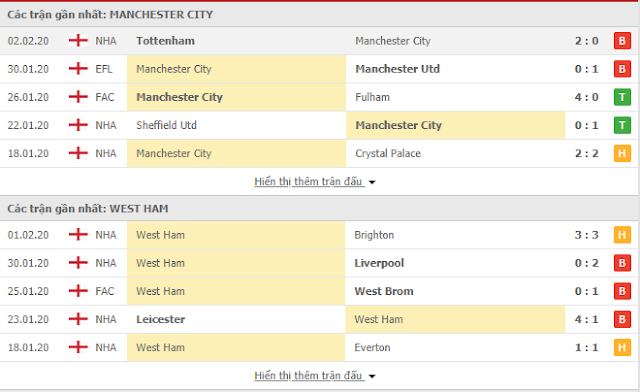The height and width of the screenshot is (392, 640).
Task: Open the first 'Hiển thị thêm trận đấu' link
Action: point(308,181)
